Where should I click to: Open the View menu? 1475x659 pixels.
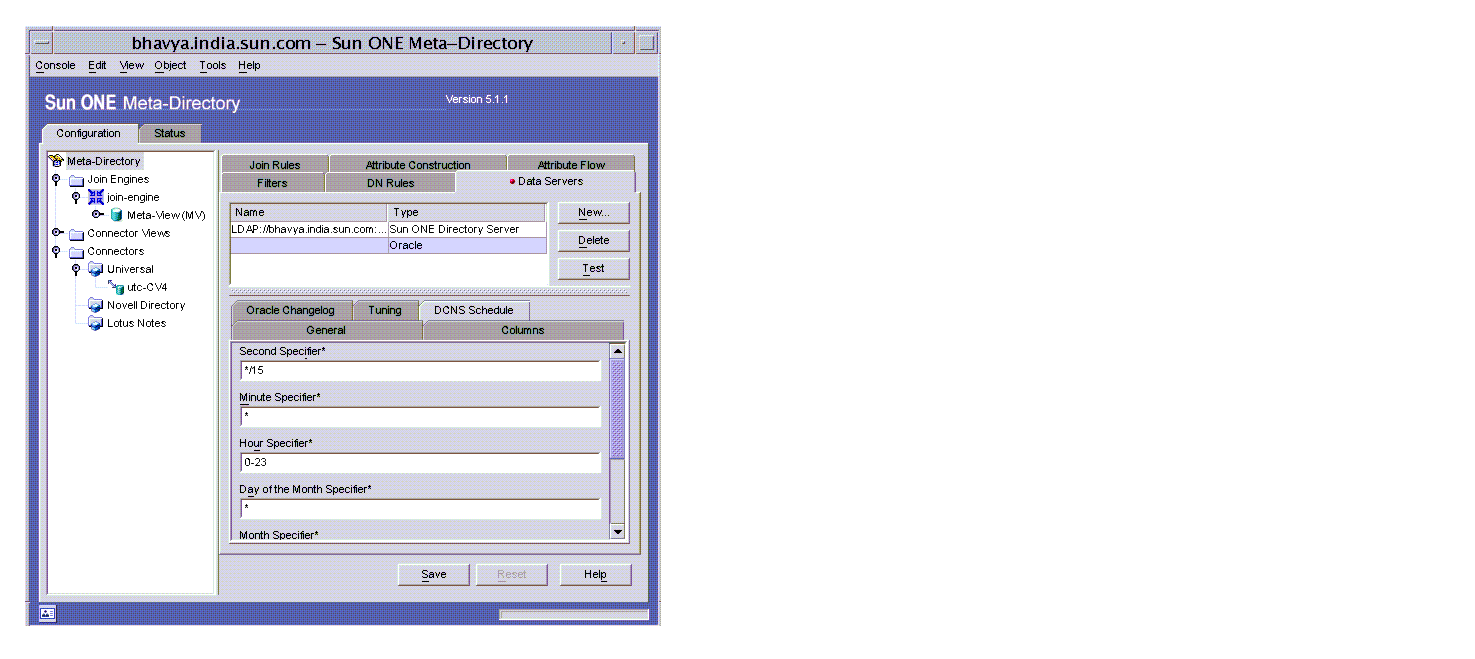pos(132,66)
